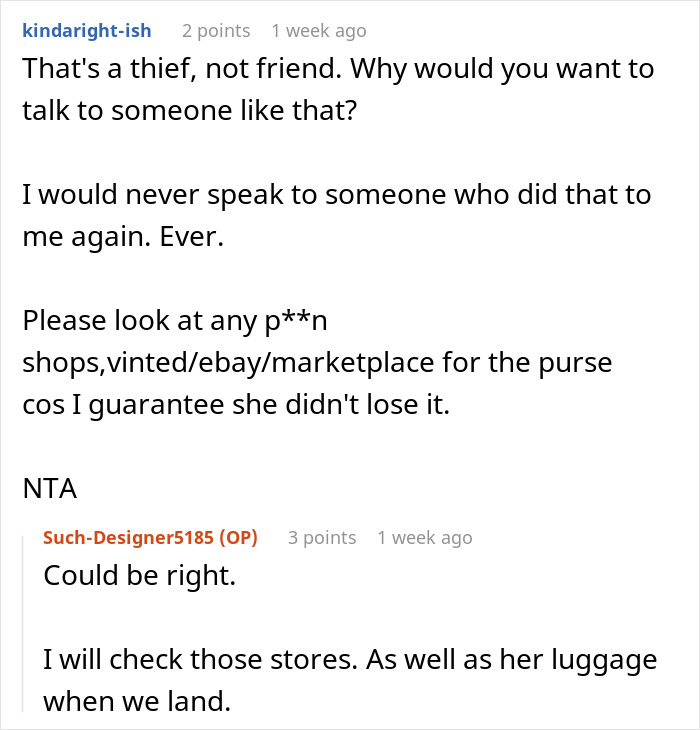700x730 pixels.
Task: Click the line starting "Please look at any"
Action: [175, 321]
